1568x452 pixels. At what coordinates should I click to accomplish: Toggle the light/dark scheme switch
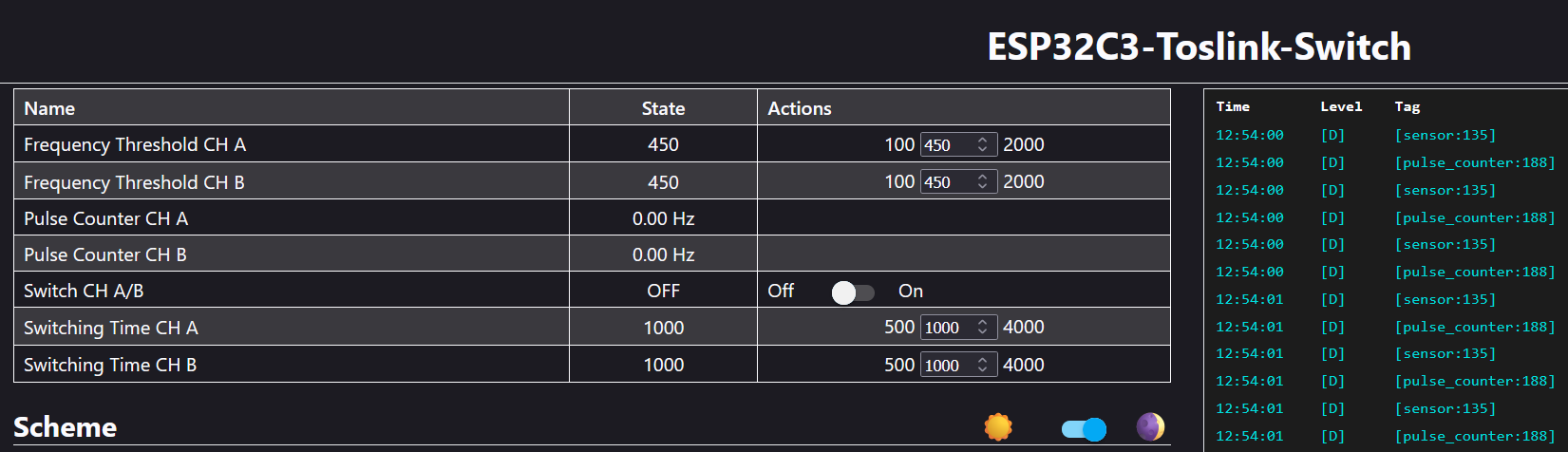1084,429
